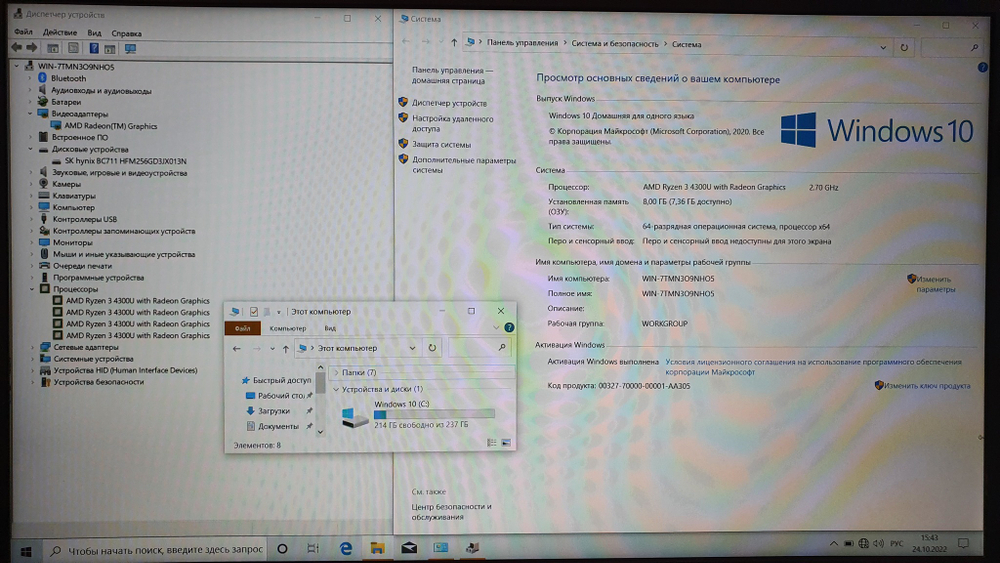Click the refresh button in Explorer window
Image resolution: width=1000 pixels, height=563 pixels.
pos(432,348)
